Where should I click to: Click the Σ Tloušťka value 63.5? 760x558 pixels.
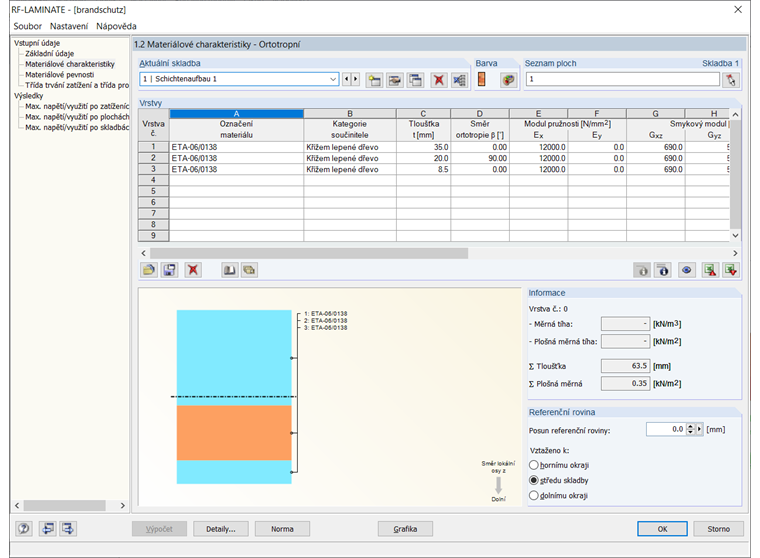(x=625, y=366)
